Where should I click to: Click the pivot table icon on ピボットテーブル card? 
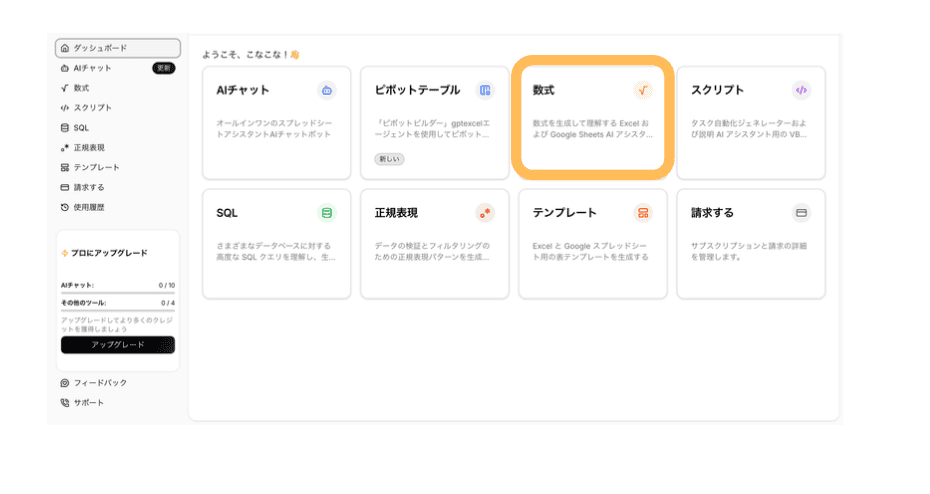[x=485, y=91]
